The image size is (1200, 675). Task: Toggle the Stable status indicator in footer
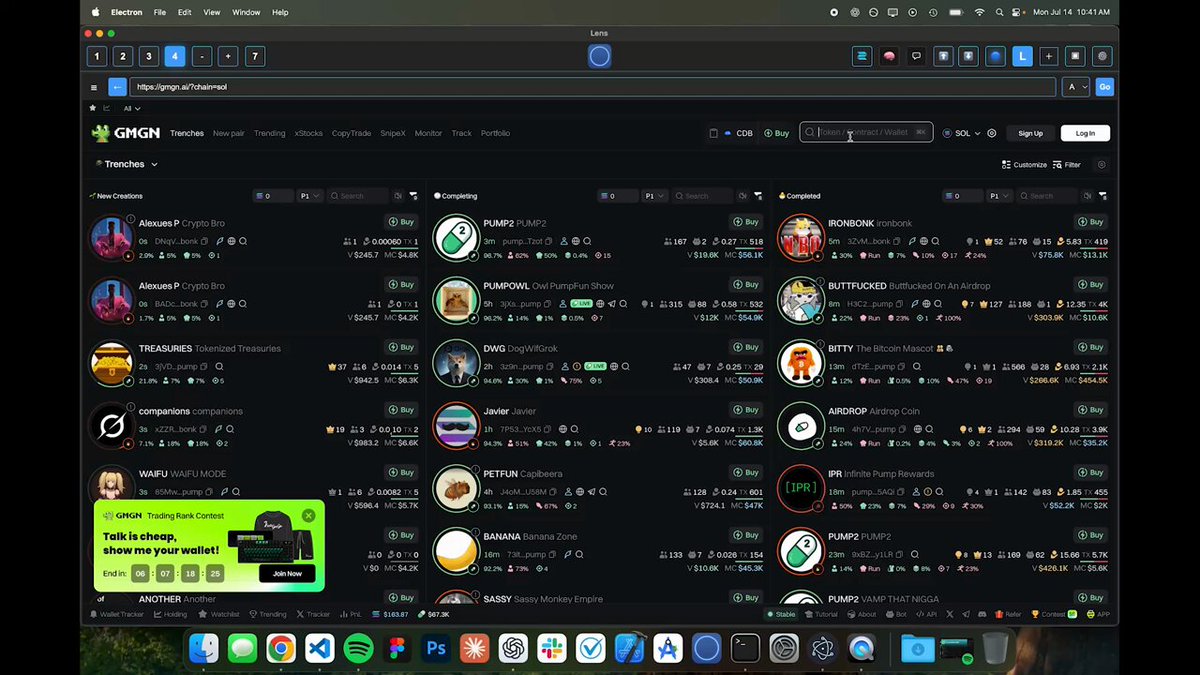point(782,614)
